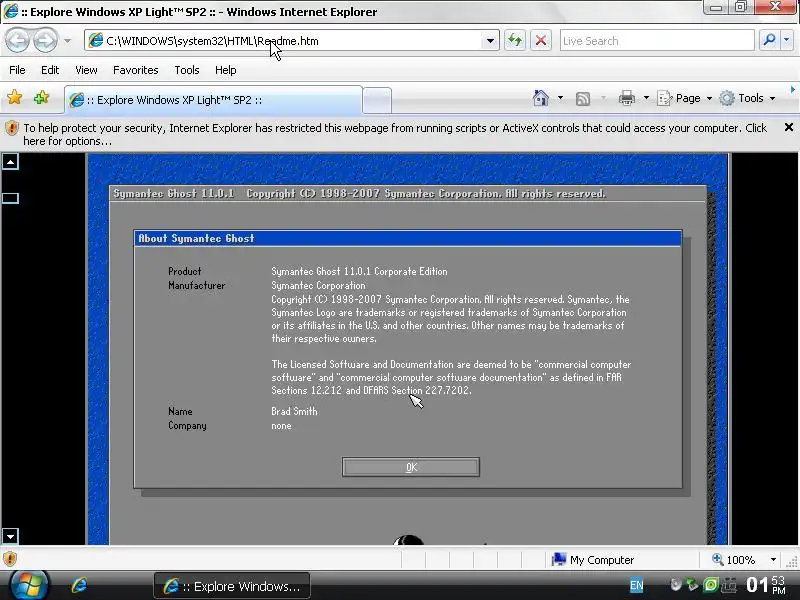Image resolution: width=800 pixels, height=600 pixels.
Task: Click OK in About Symantec Ghost dialog
Action: [x=411, y=467]
